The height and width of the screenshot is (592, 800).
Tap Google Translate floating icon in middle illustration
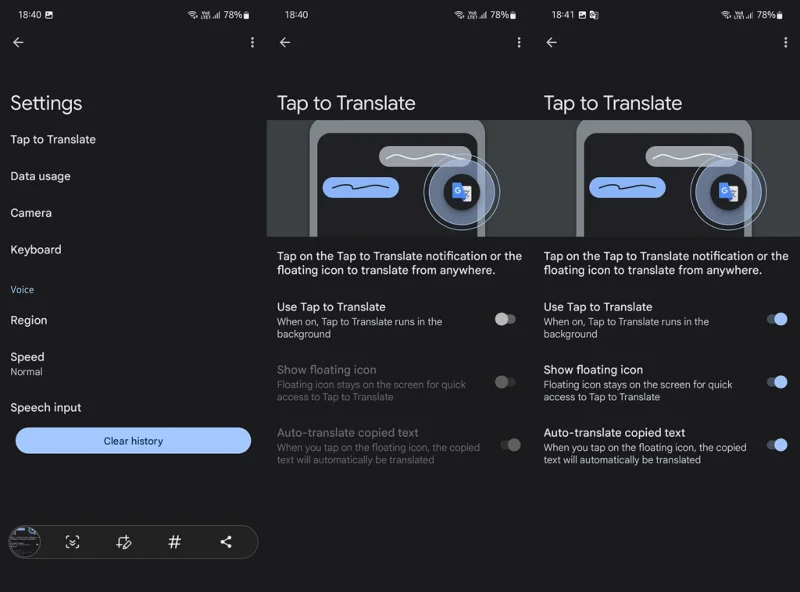[462, 192]
